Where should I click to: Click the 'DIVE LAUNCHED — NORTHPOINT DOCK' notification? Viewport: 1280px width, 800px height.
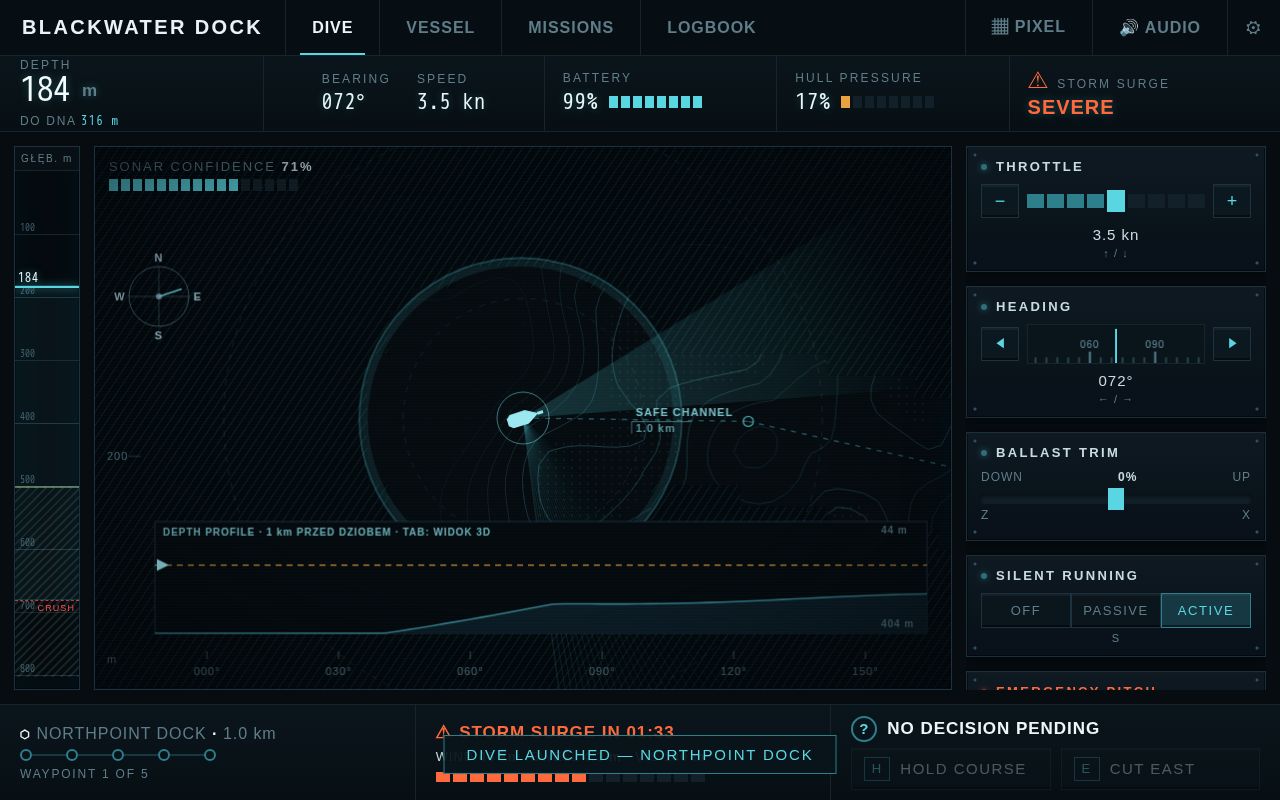coord(640,755)
